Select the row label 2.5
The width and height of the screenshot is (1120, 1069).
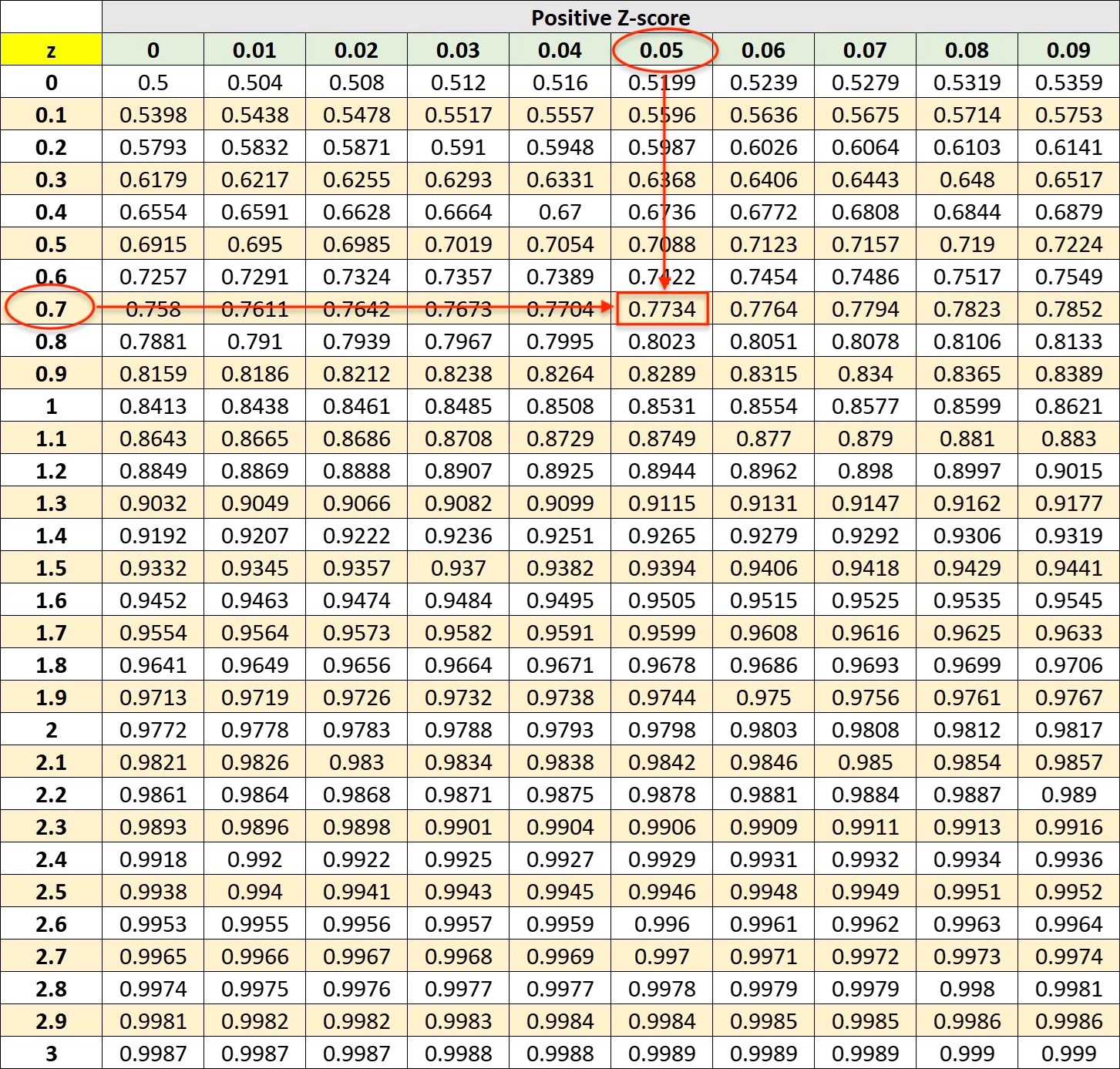pos(49,892)
